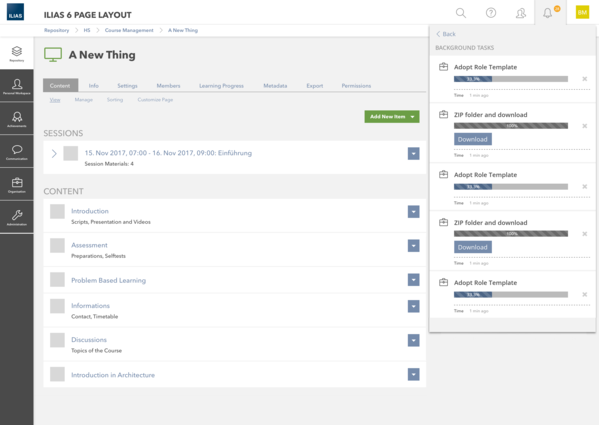The image size is (599, 425).
Task: Open the Introduction item actions dropdown
Action: tap(413, 212)
